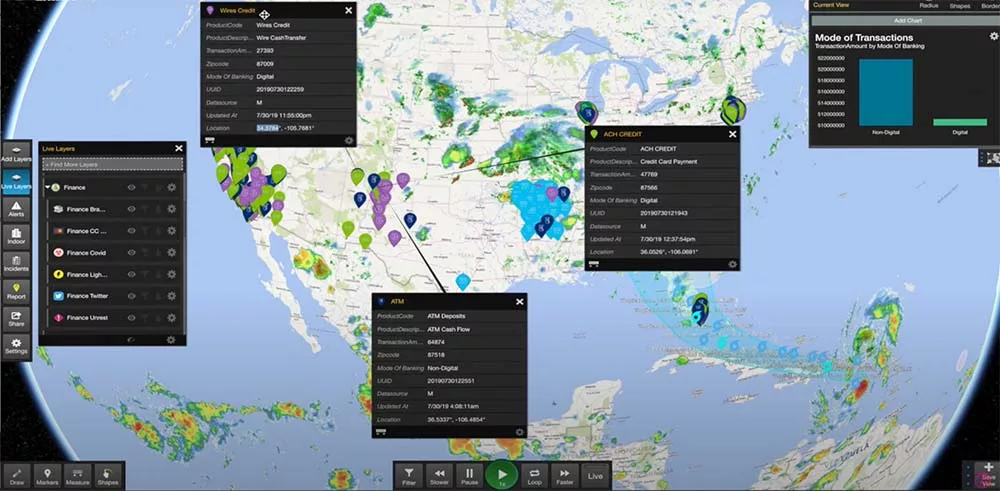The image size is (1000, 491).
Task: Click table icon in ATM popup footer
Action: (381, 432)
